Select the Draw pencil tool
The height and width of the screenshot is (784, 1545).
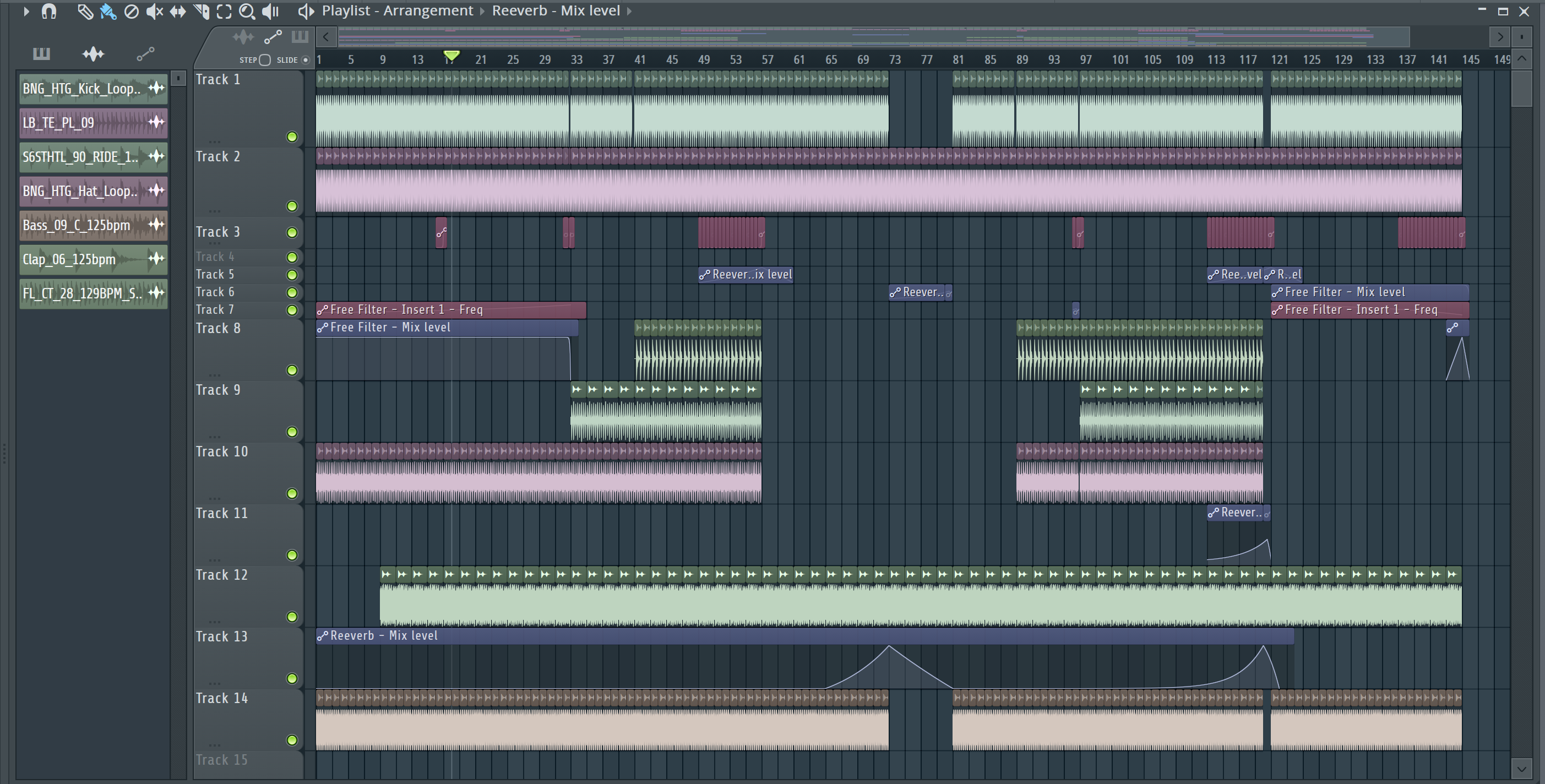coord(85,12)
